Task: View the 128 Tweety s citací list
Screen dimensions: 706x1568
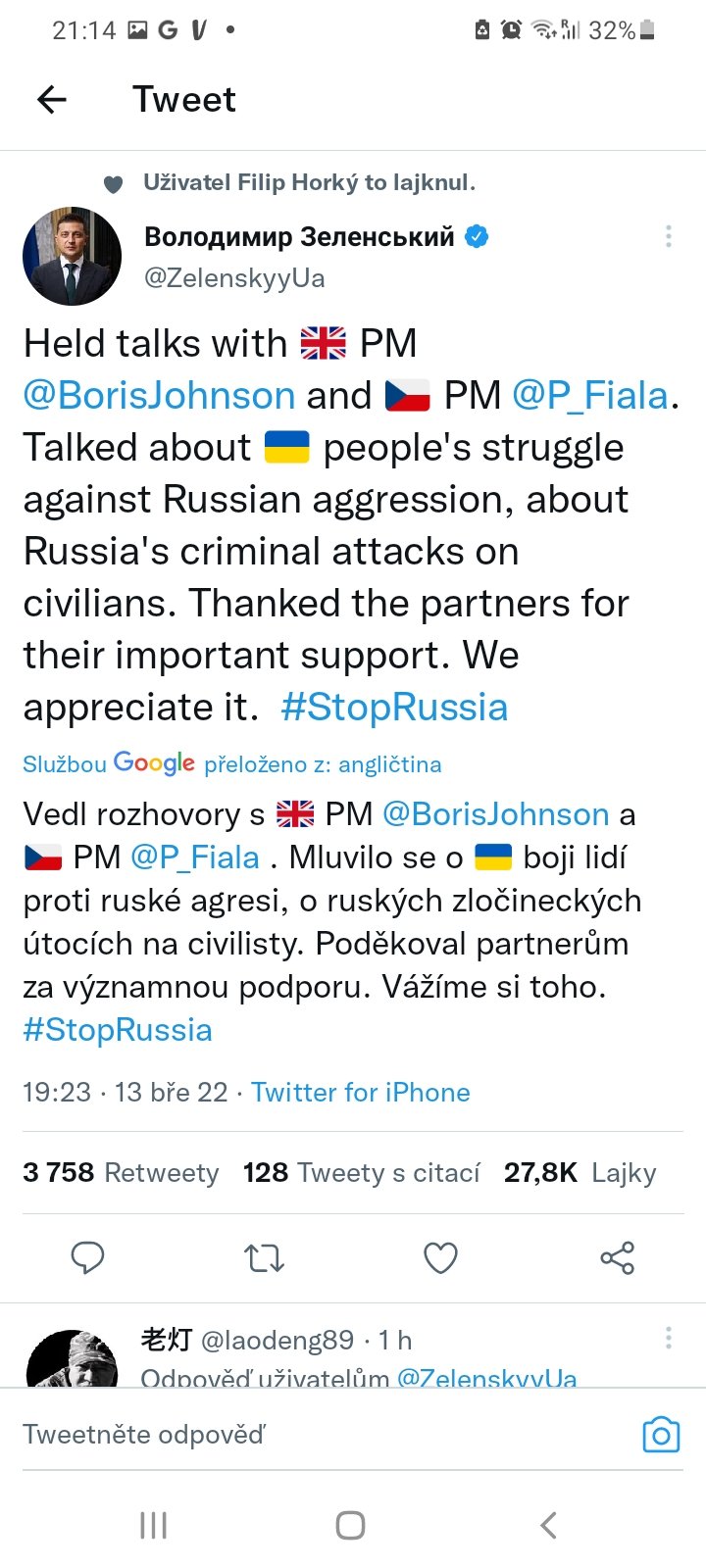Action: (362, 1172)
